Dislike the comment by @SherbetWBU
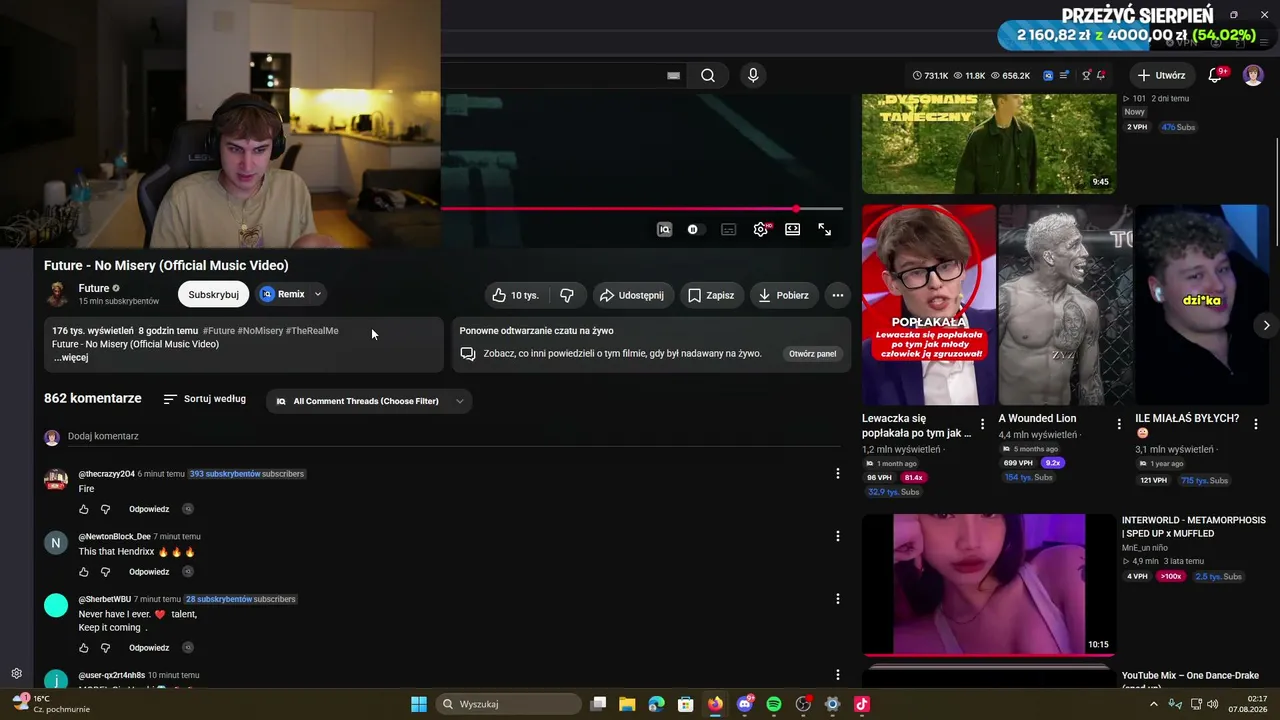This screenshot has width=1280, height=720. [105, 648]
